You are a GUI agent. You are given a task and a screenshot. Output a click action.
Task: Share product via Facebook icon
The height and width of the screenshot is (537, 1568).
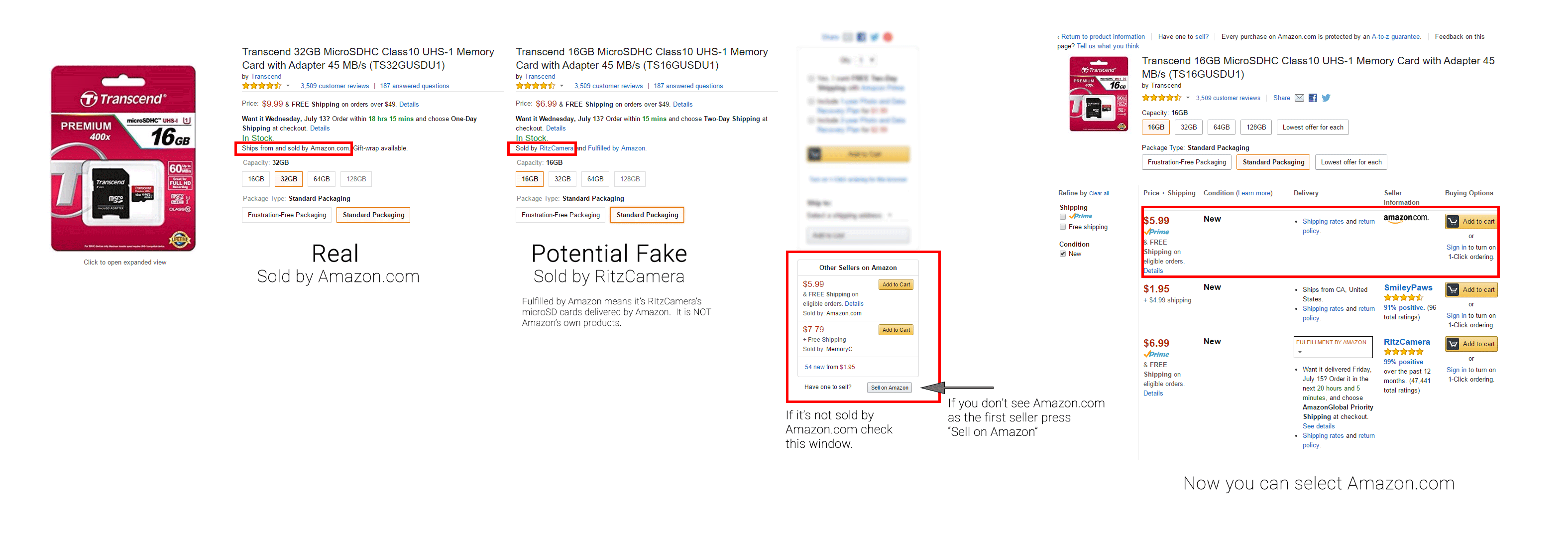1313,98
